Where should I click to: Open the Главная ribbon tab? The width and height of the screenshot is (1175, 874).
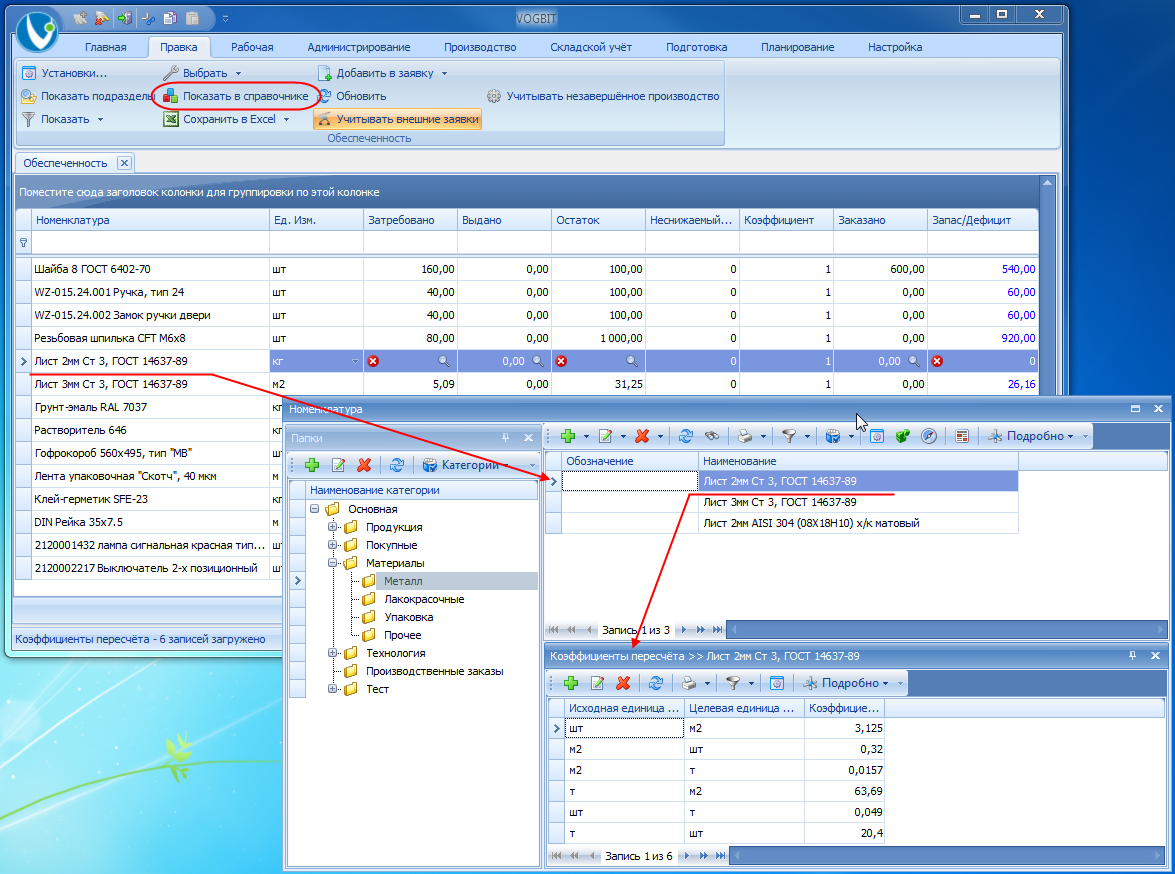pos(106,46)
